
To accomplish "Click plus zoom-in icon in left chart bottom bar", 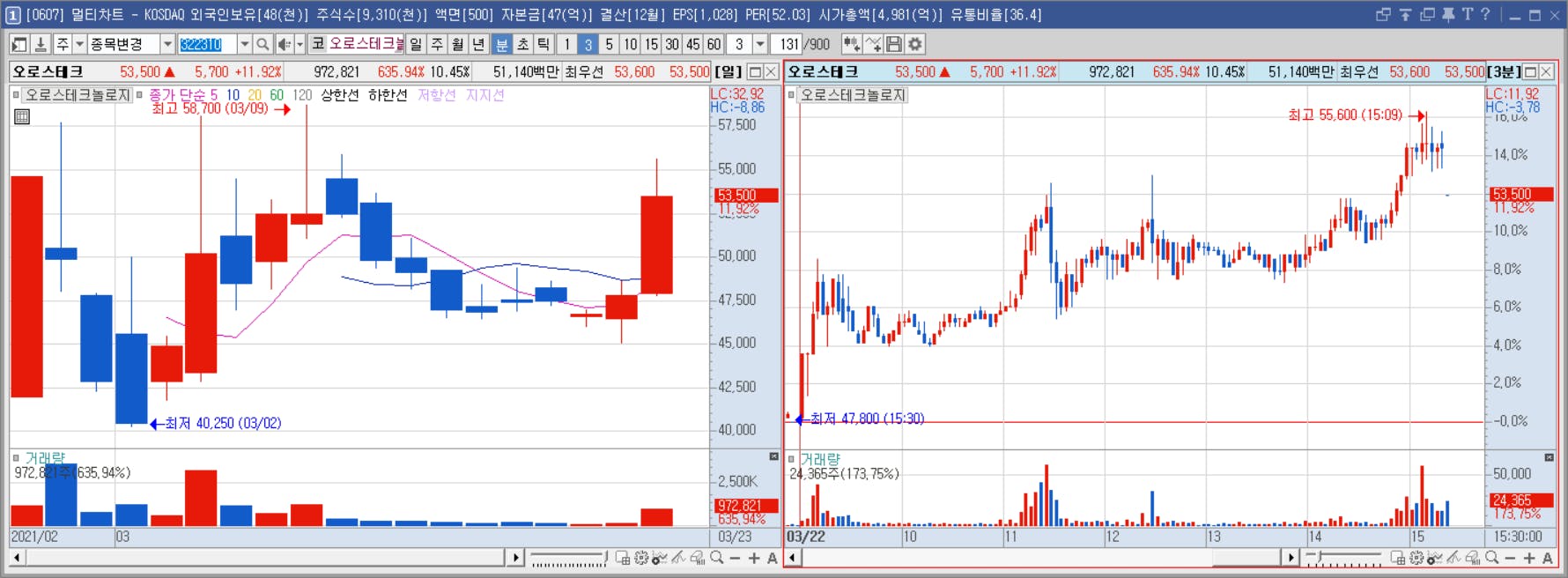I will click(x=754, y=558).
